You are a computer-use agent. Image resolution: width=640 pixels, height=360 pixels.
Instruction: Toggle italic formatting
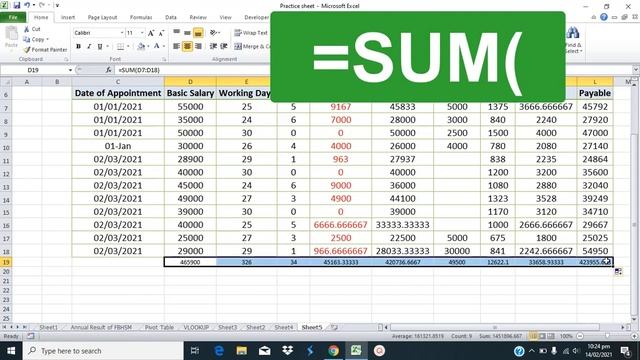pos(89,47)
